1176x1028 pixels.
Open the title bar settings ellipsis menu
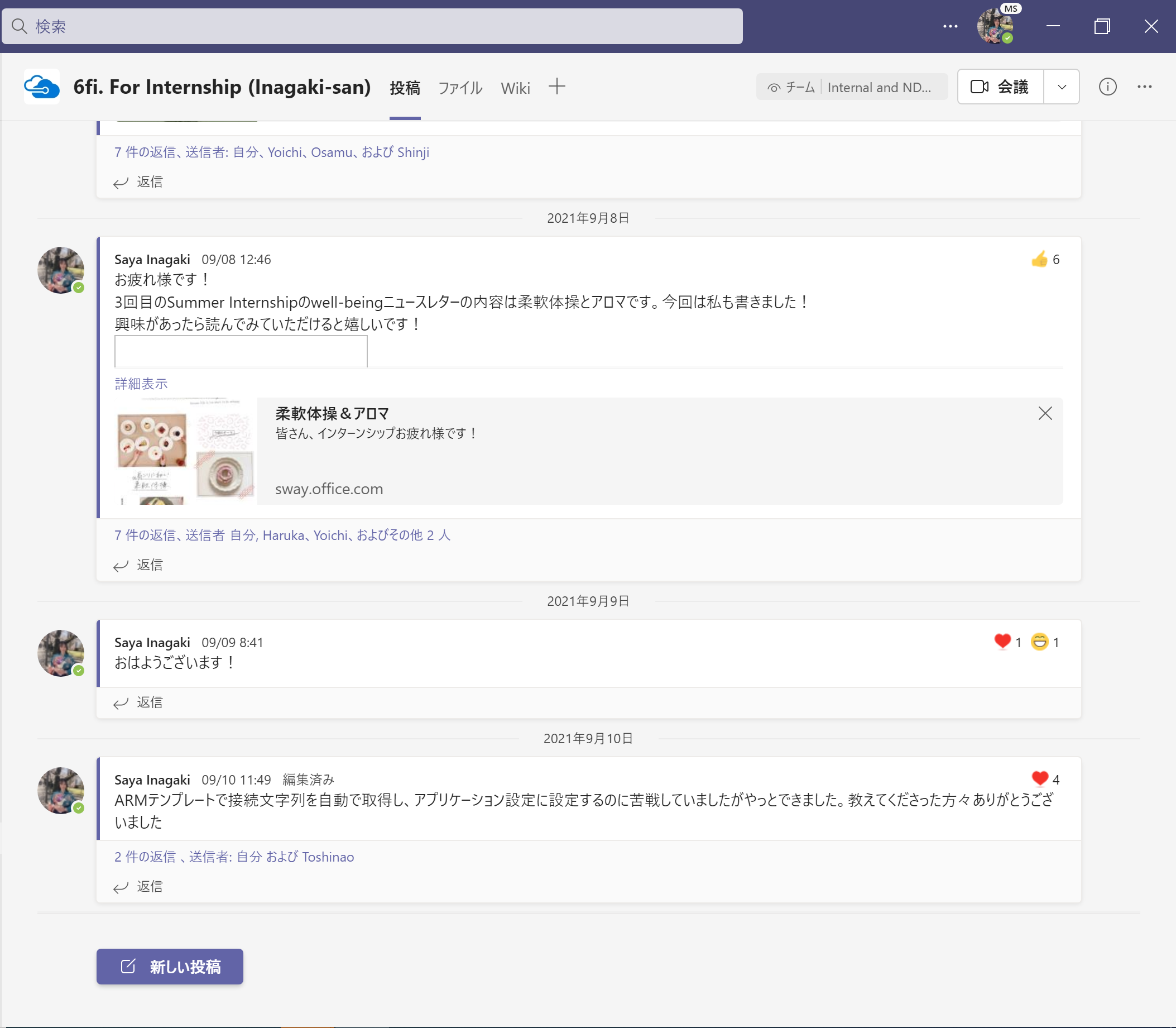coord(950,26)
